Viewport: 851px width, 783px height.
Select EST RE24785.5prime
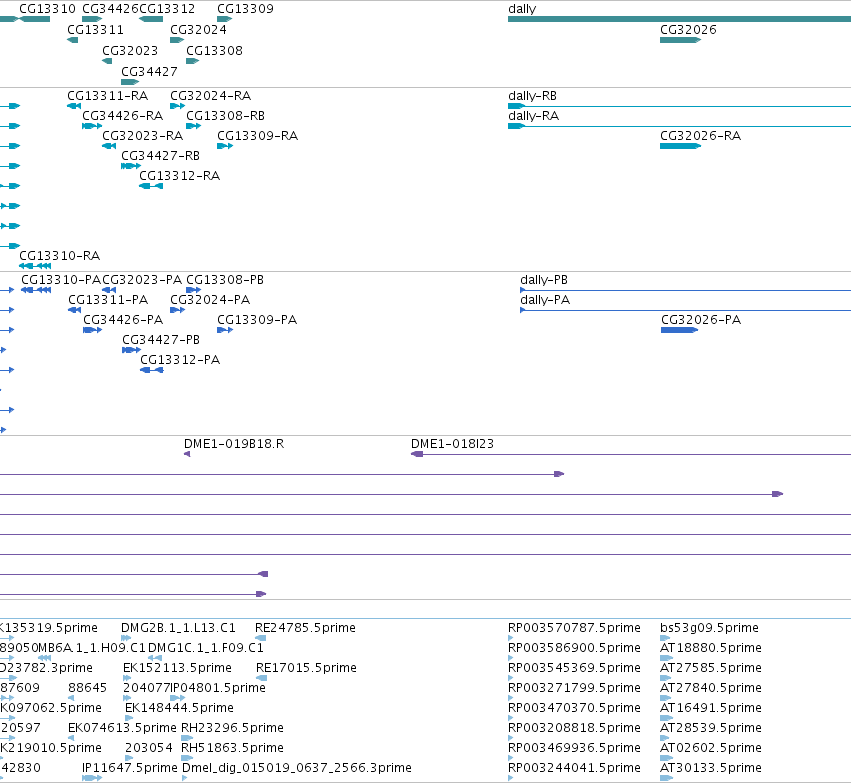pos(306,628)
